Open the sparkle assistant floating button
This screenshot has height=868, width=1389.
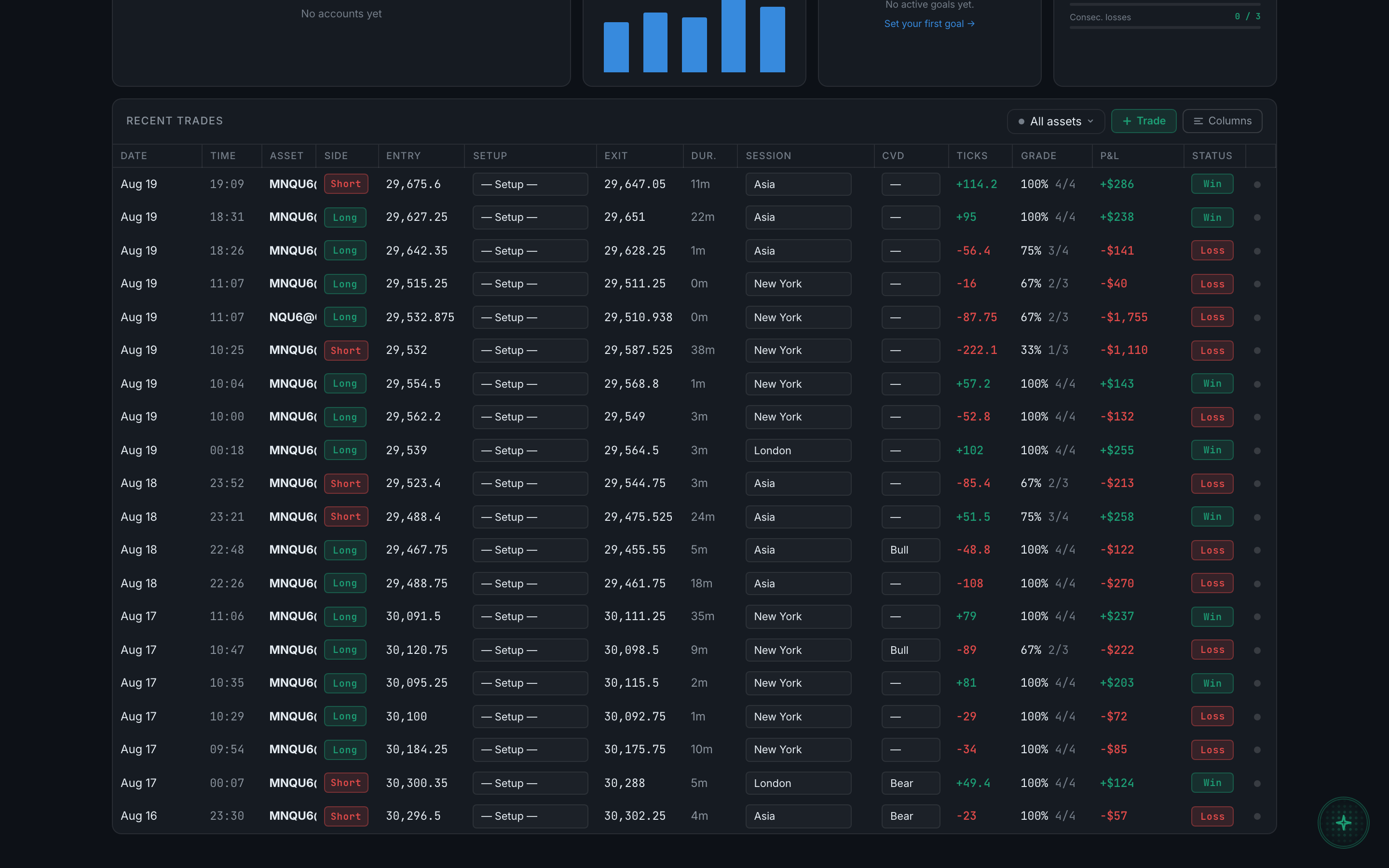[1343, 822]
